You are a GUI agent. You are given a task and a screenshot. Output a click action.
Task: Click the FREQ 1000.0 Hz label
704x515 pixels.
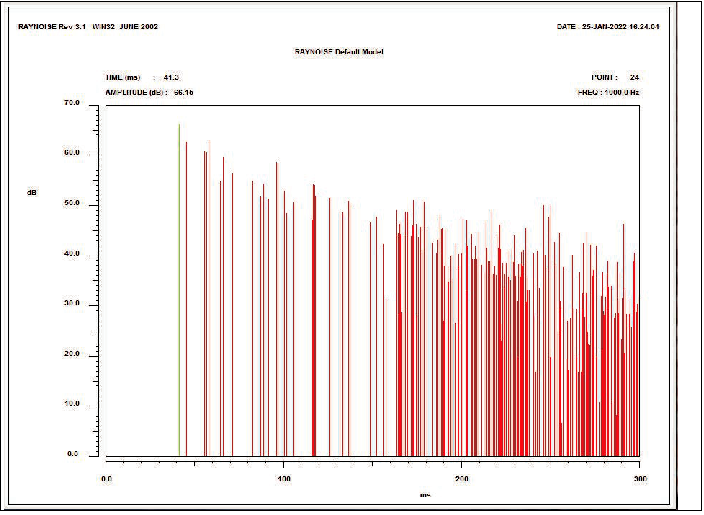point(607,92)
